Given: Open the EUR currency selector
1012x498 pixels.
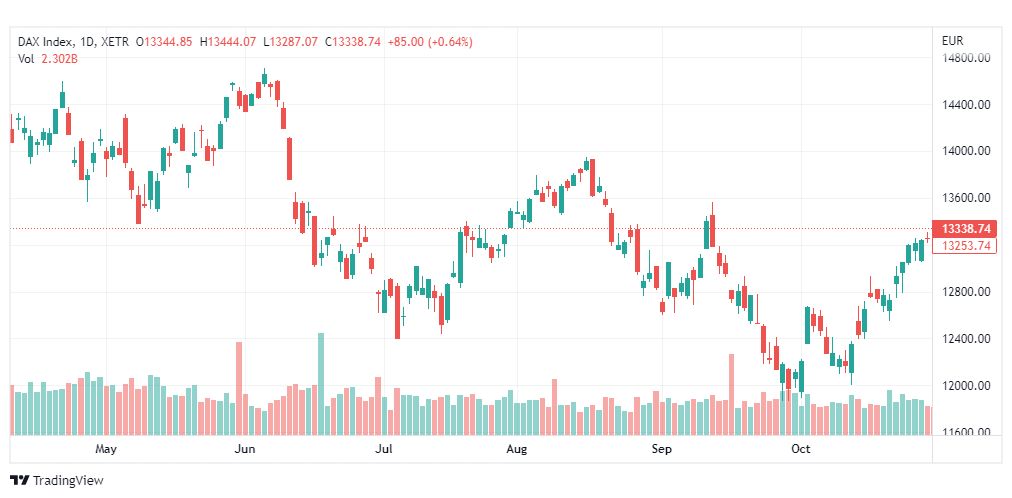Looking at the screenshot, I should pos(952,41).
